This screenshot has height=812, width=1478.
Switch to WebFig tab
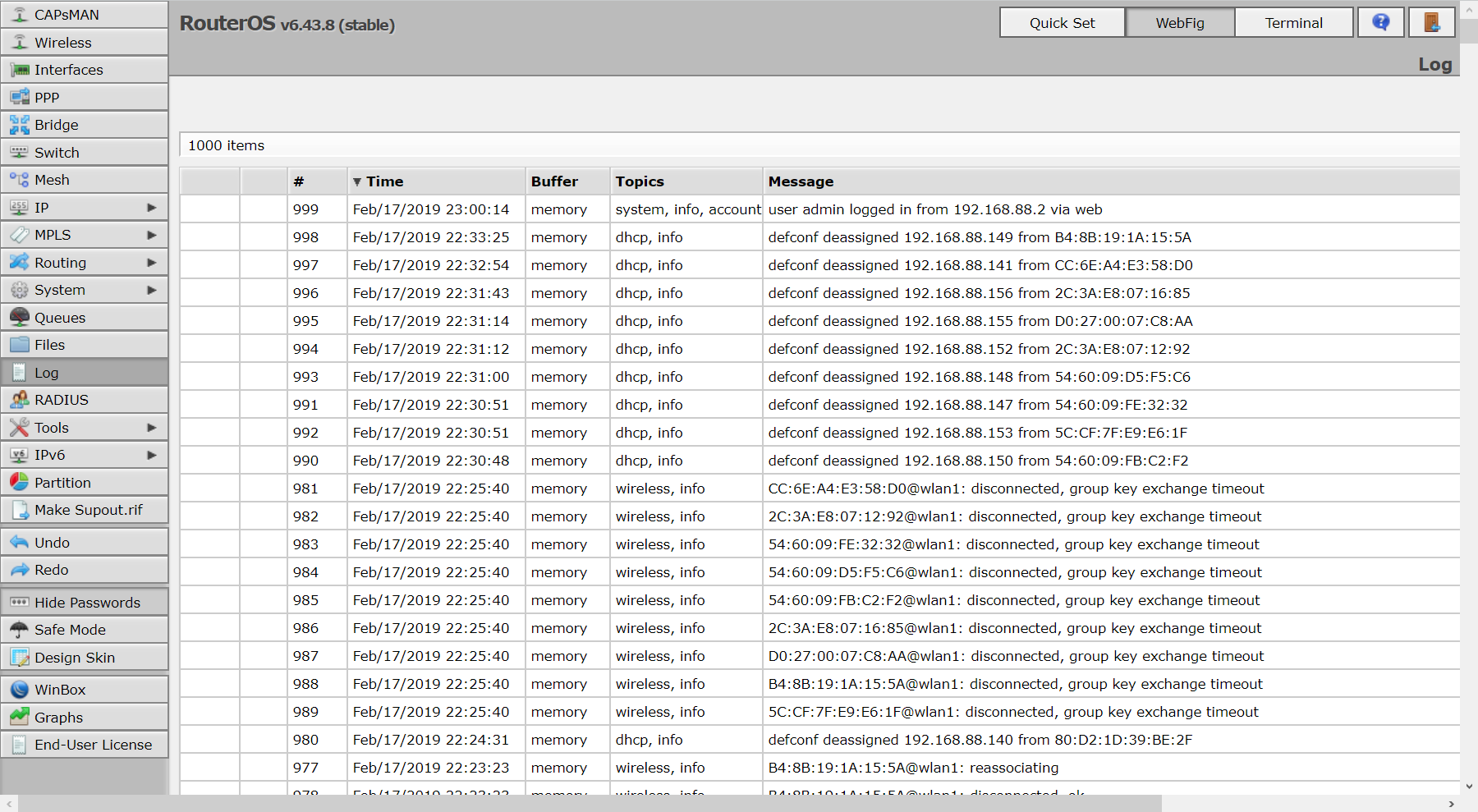1180,23
